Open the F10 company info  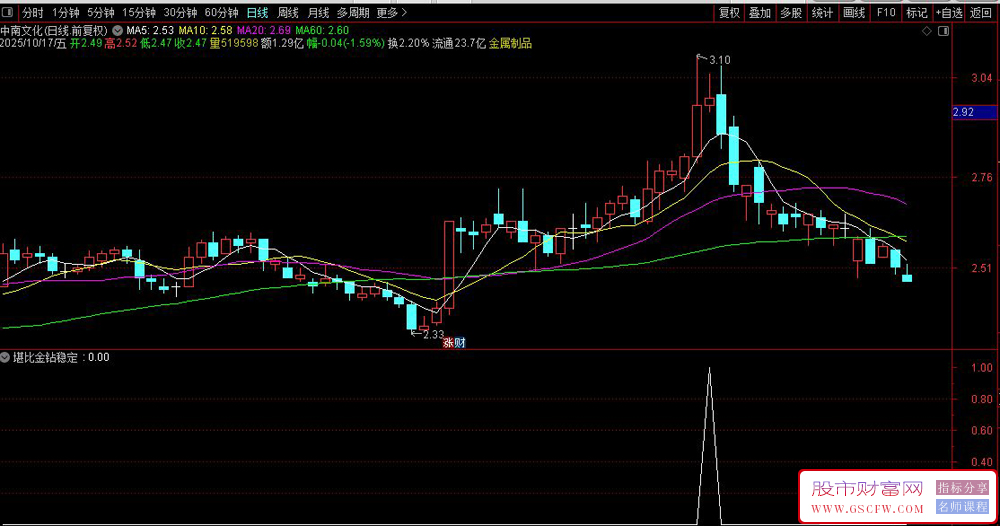886,13
